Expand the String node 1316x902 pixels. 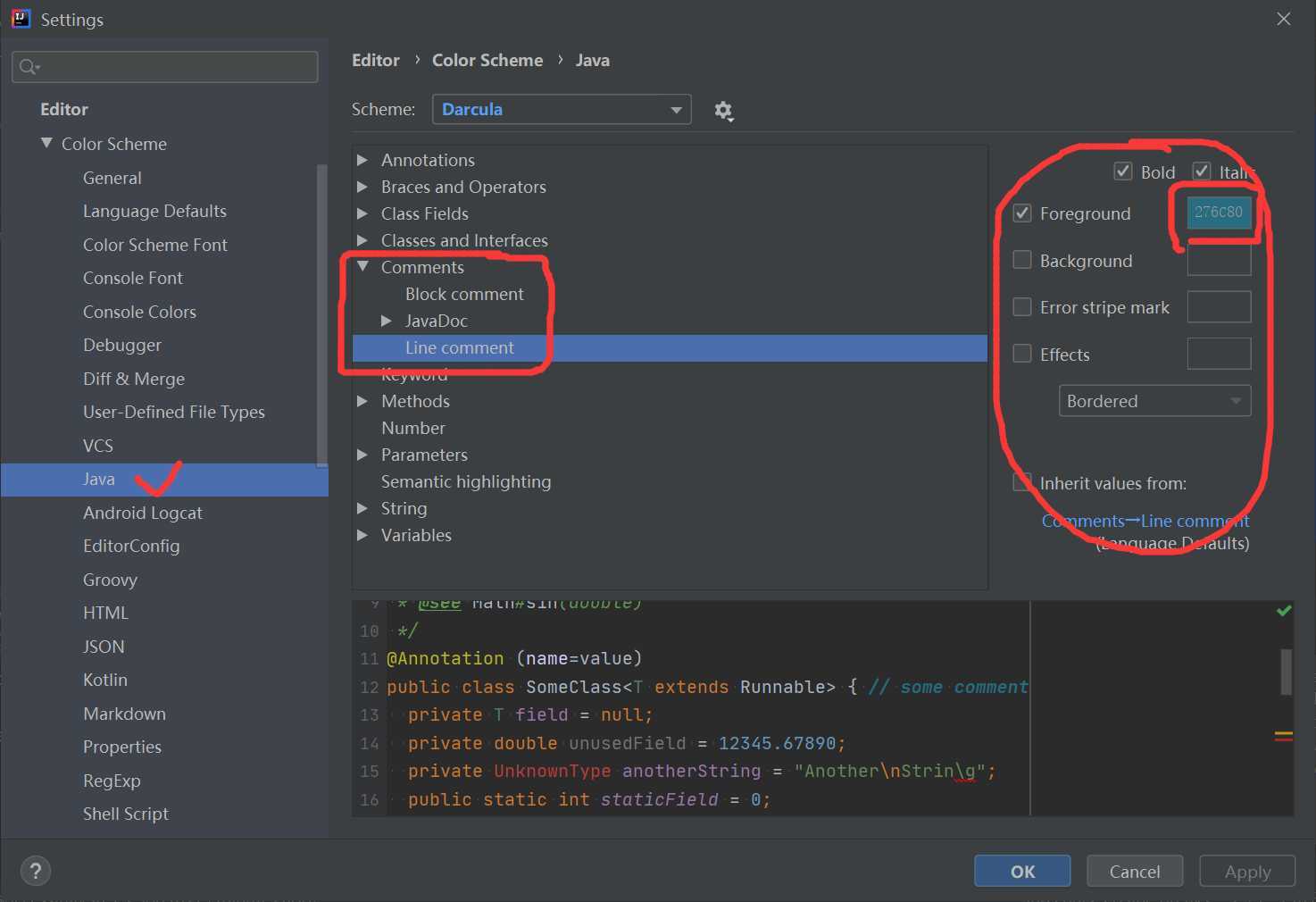point(362,508)
